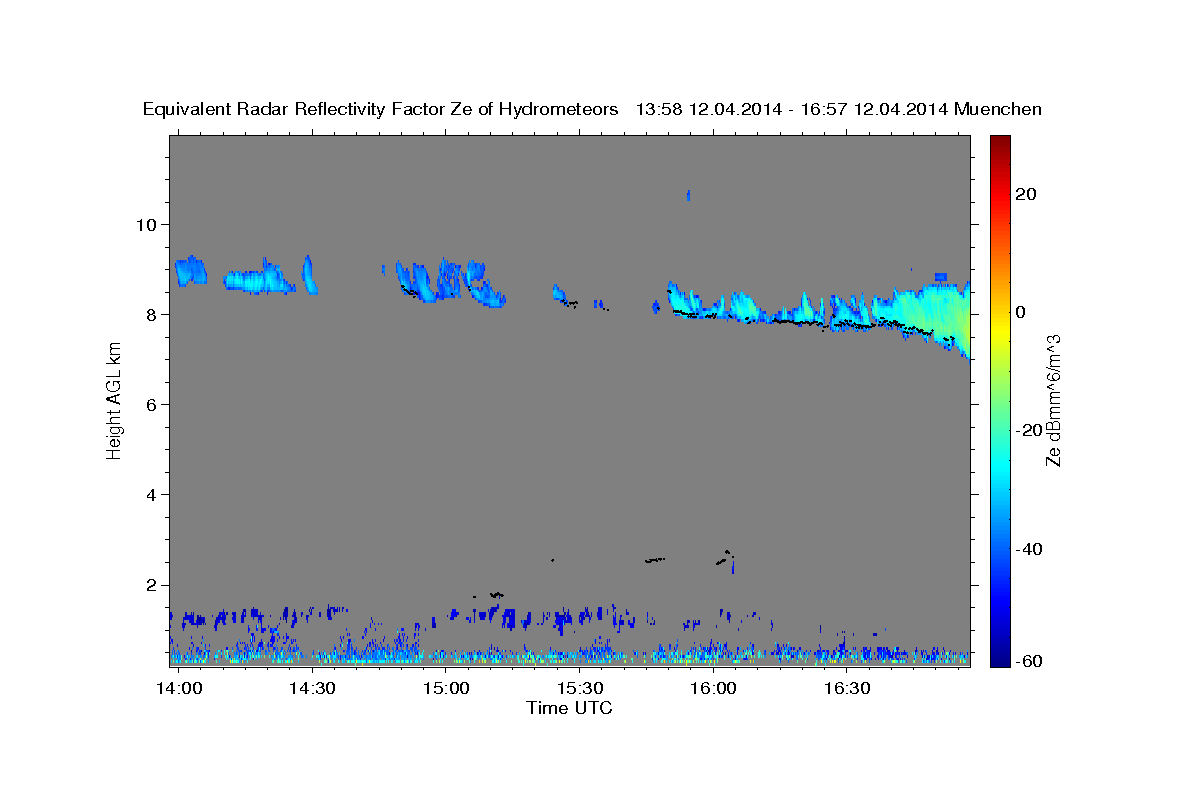
Task: Click the plot title text starting 'Equivalent Radar Reflectivity'
Action: (x=592, y=109)
